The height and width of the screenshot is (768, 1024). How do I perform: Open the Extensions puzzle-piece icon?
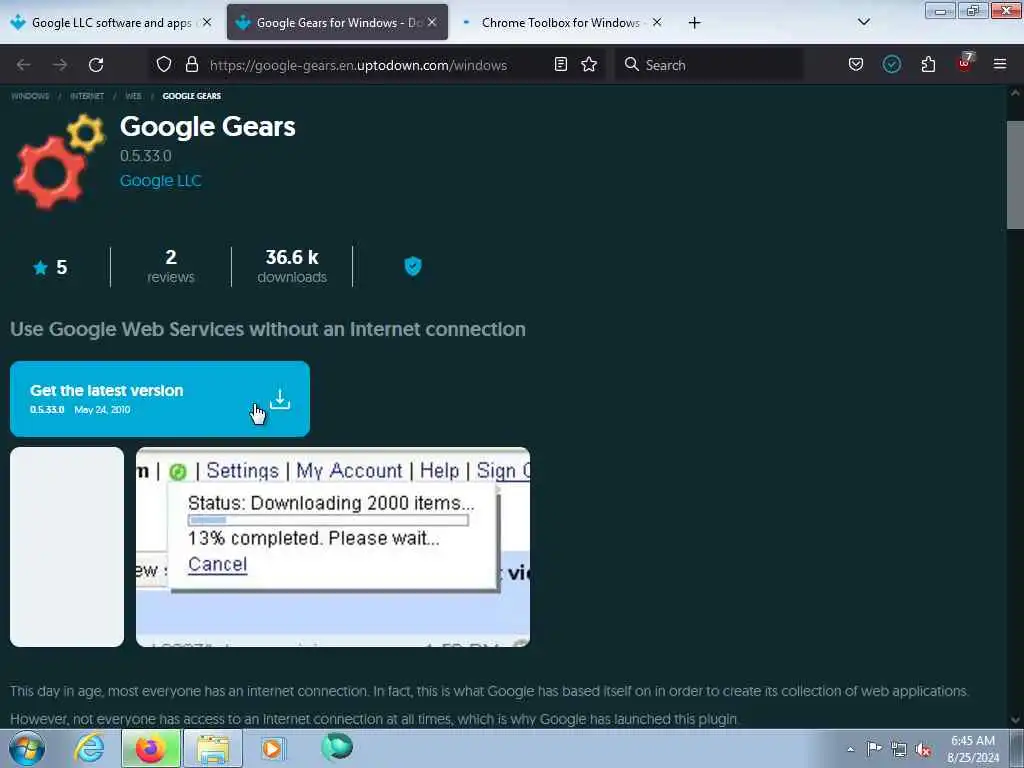click(928, 65)
